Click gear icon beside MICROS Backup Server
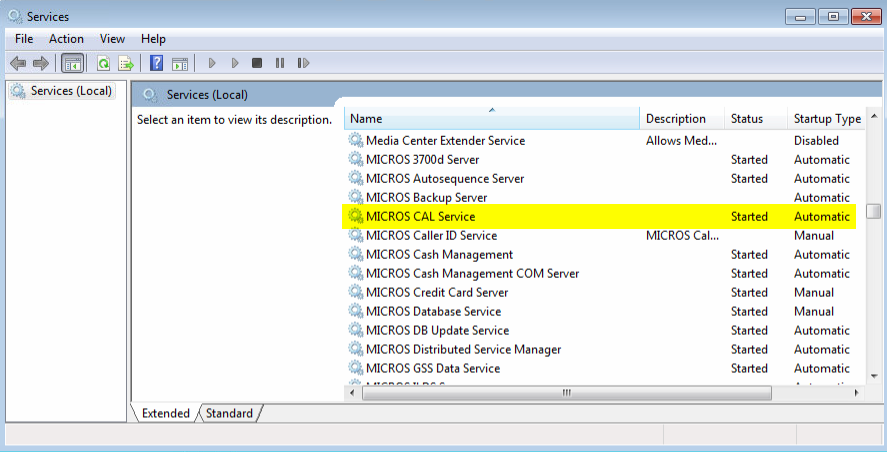 point(356,197)
